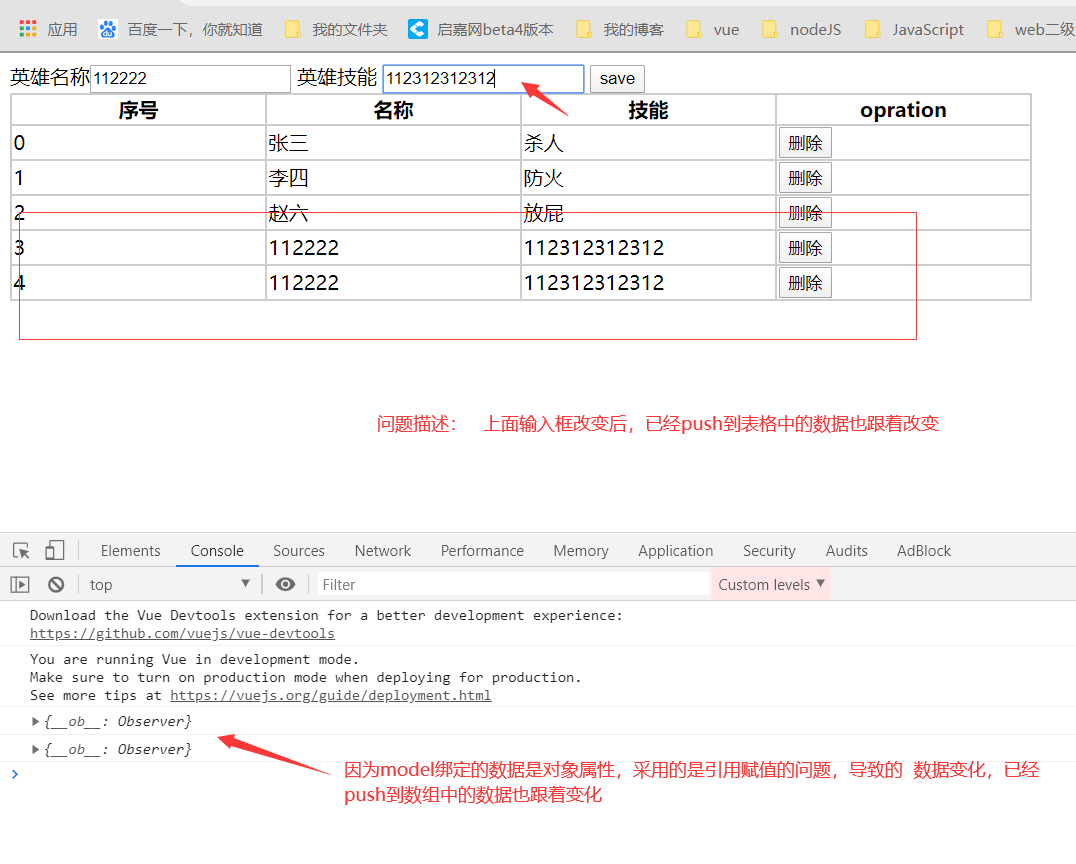1076x864 pixels.
Task: Create live expression with eye icon
Action: (285, 585)
